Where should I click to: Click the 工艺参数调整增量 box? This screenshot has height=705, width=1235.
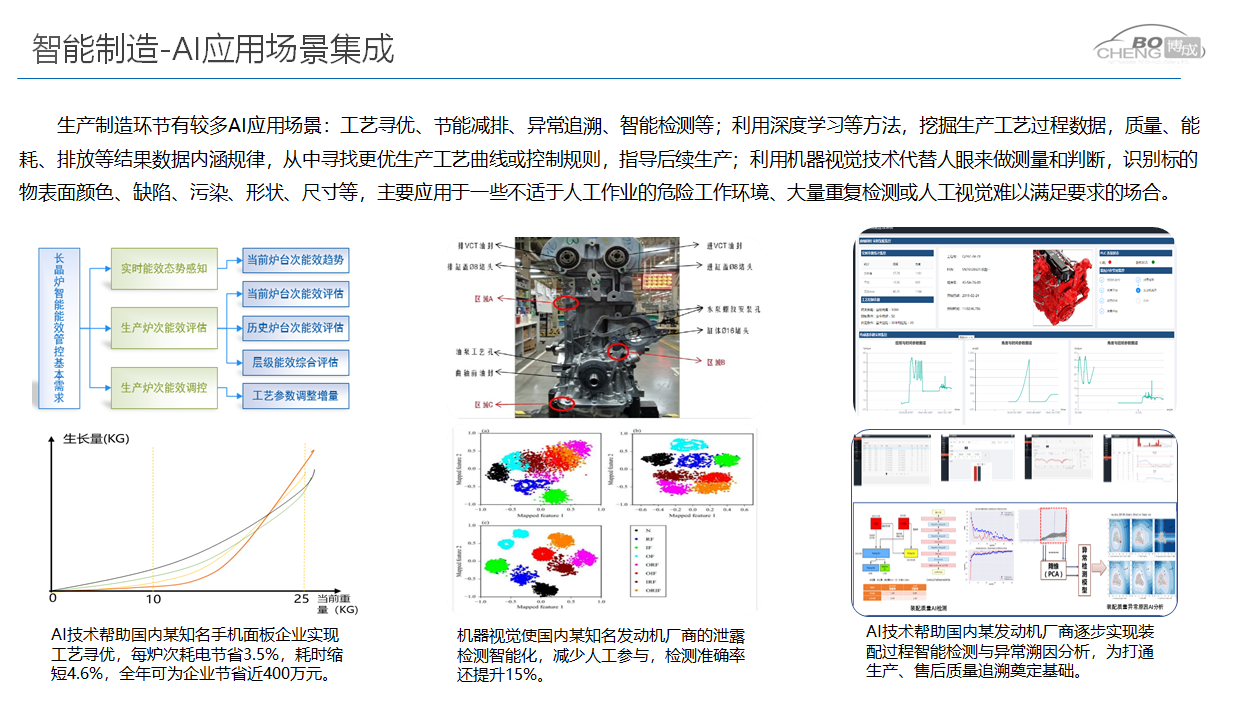tap(295, 395)
